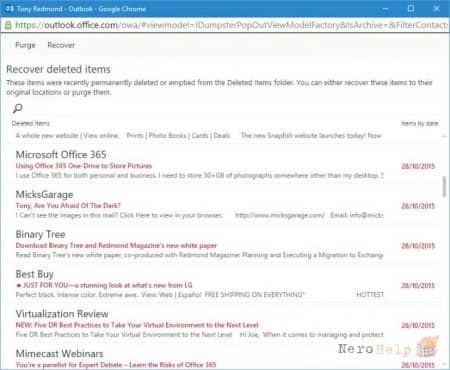Click the date on the Best Buy row

418,285
